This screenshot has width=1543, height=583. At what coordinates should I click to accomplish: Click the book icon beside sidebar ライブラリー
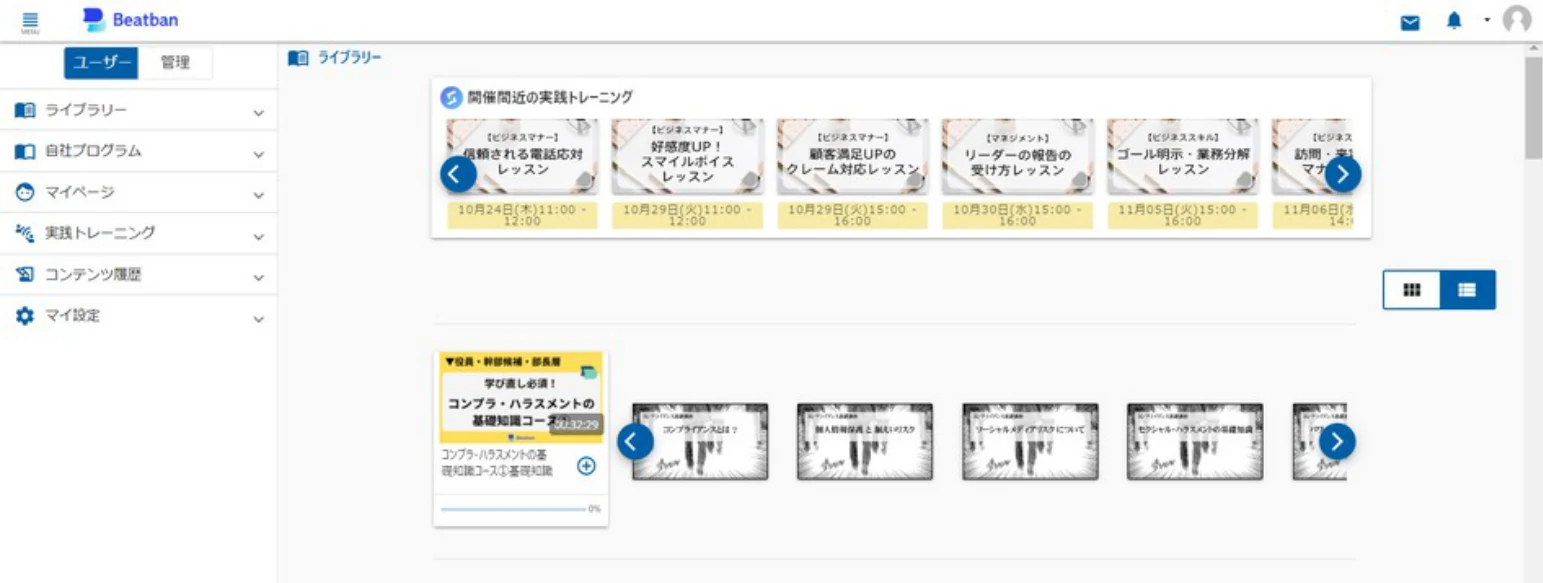(25, 110)
